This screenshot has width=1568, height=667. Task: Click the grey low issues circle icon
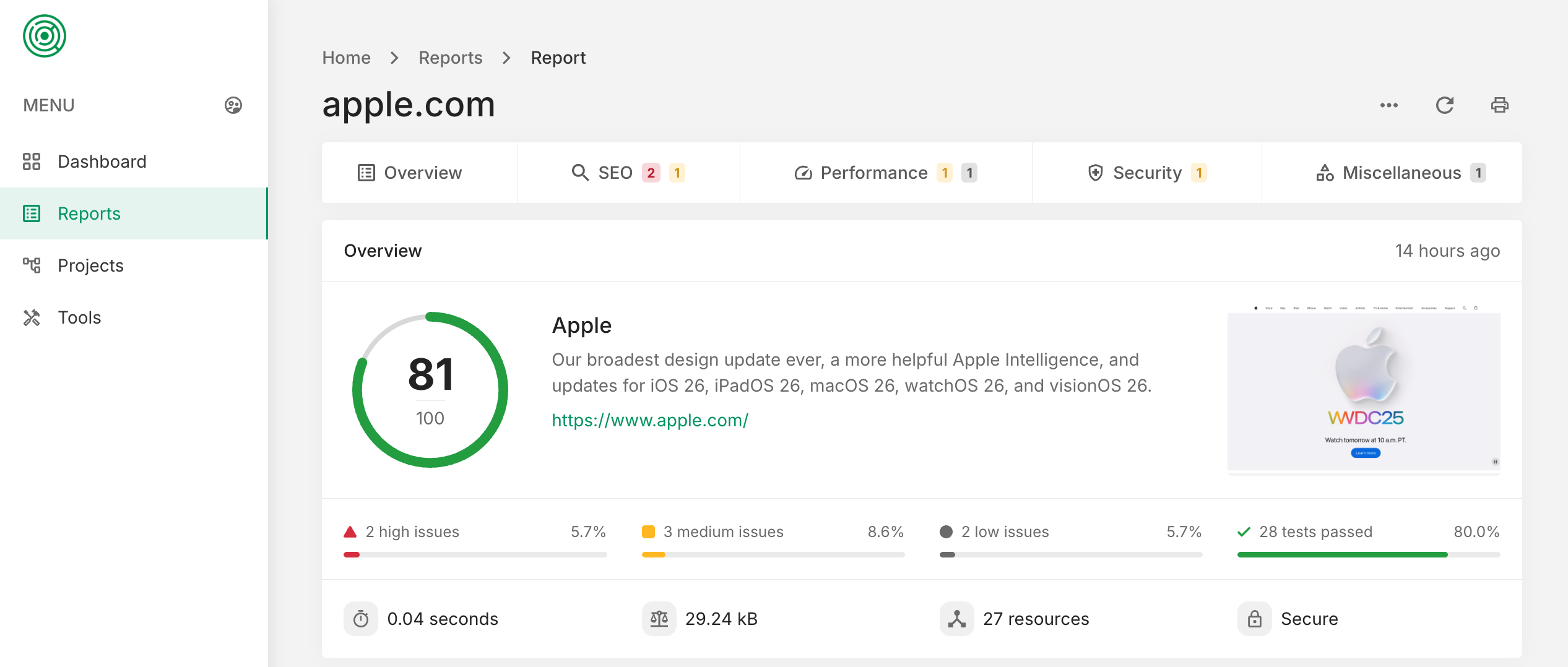pyautogui.click(x=946, y=531)
